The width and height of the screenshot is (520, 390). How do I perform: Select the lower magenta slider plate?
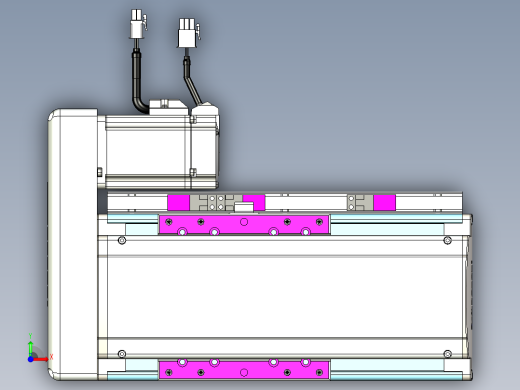(244, 369)
